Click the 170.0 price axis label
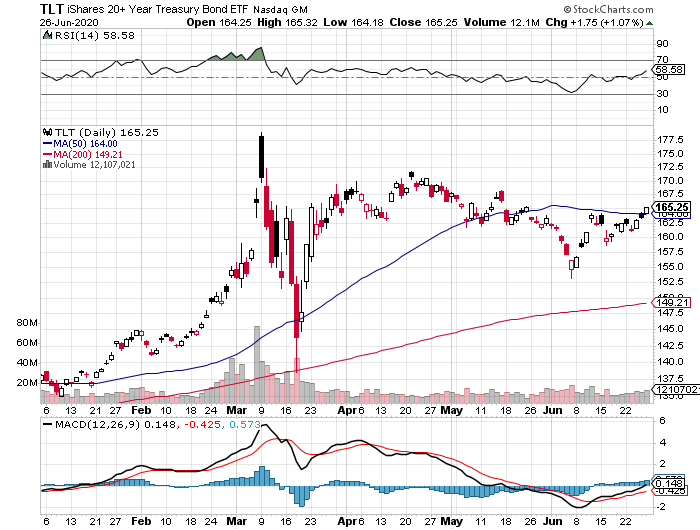Screen dimensions: 700x530 coord(670,180)
